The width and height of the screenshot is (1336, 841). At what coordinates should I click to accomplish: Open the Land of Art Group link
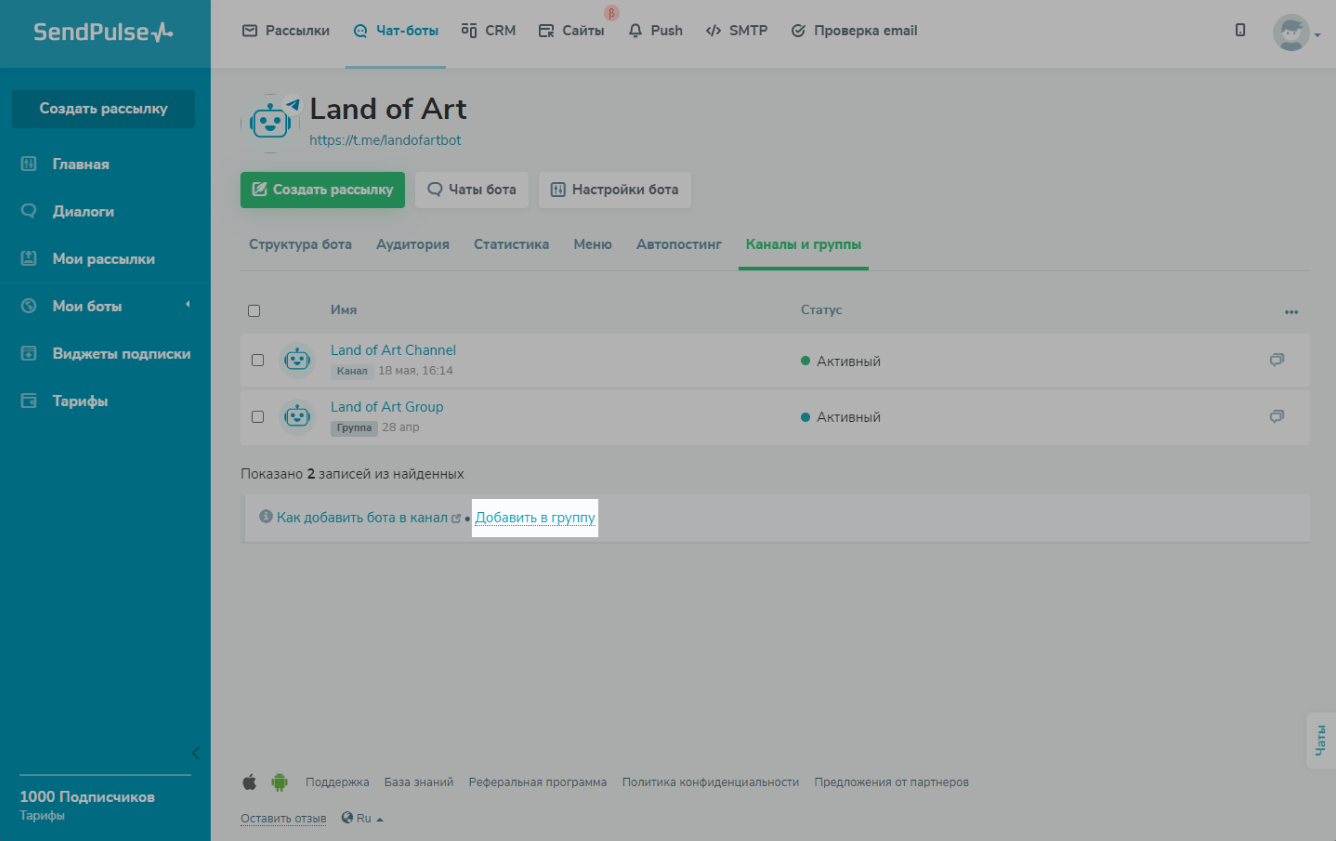tap(387, 407)
